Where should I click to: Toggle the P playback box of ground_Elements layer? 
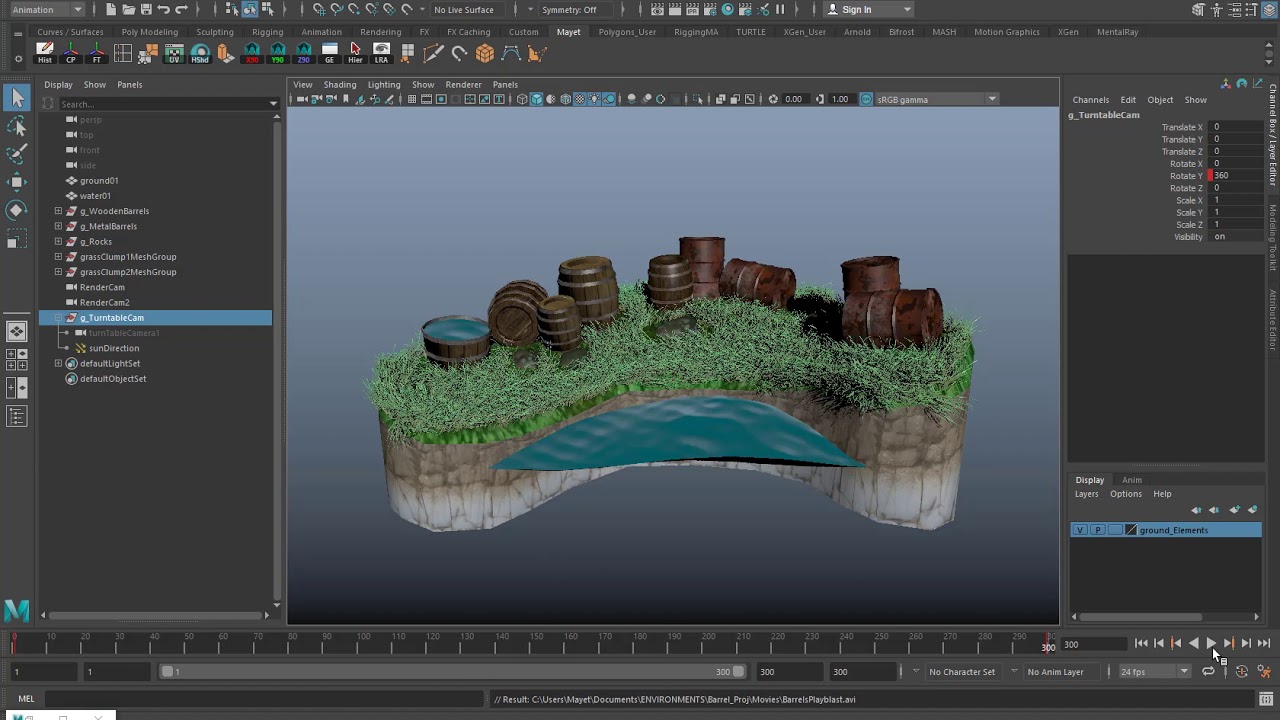(1097, 530)
